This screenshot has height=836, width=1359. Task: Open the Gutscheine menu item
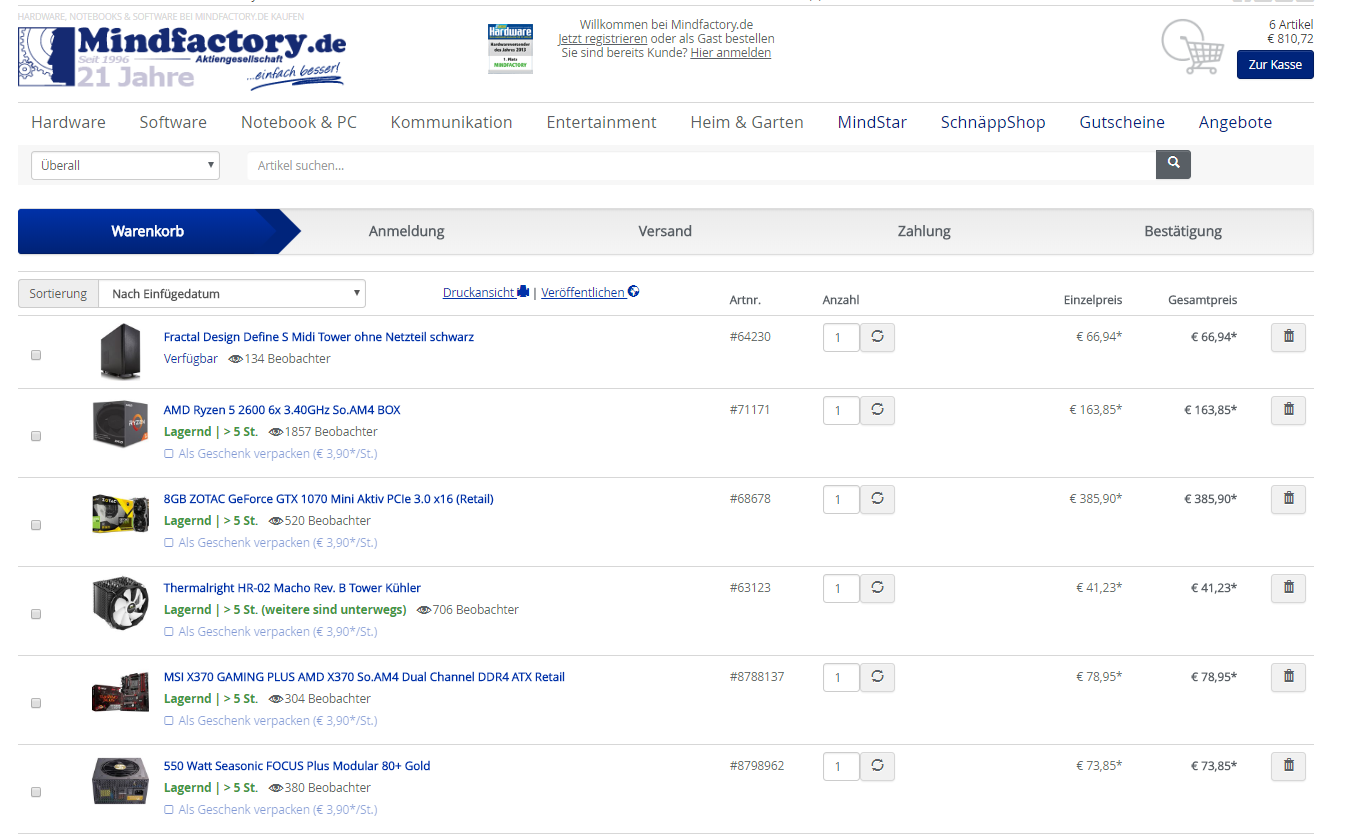point(1122,122)
